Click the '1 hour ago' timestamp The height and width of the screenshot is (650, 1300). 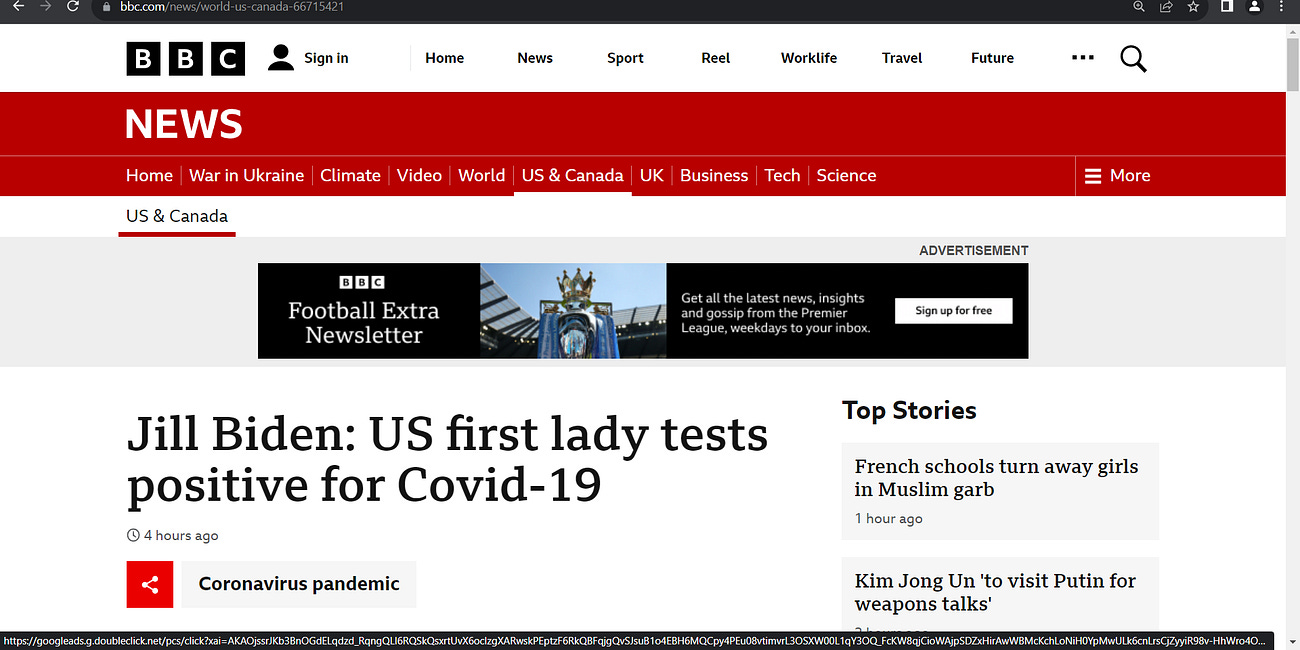point(889,518)
